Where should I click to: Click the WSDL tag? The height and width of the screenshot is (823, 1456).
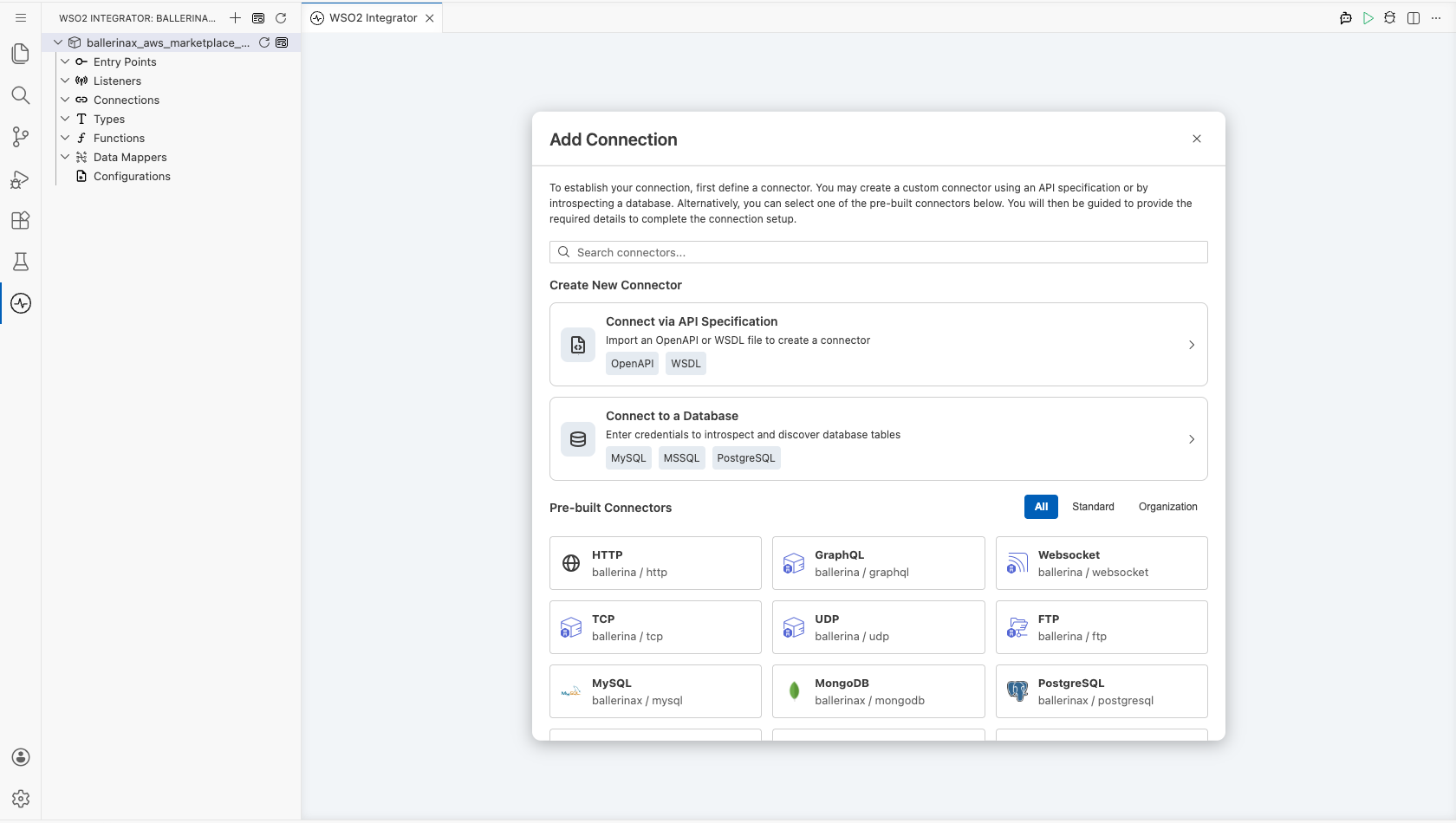point(686,364)
